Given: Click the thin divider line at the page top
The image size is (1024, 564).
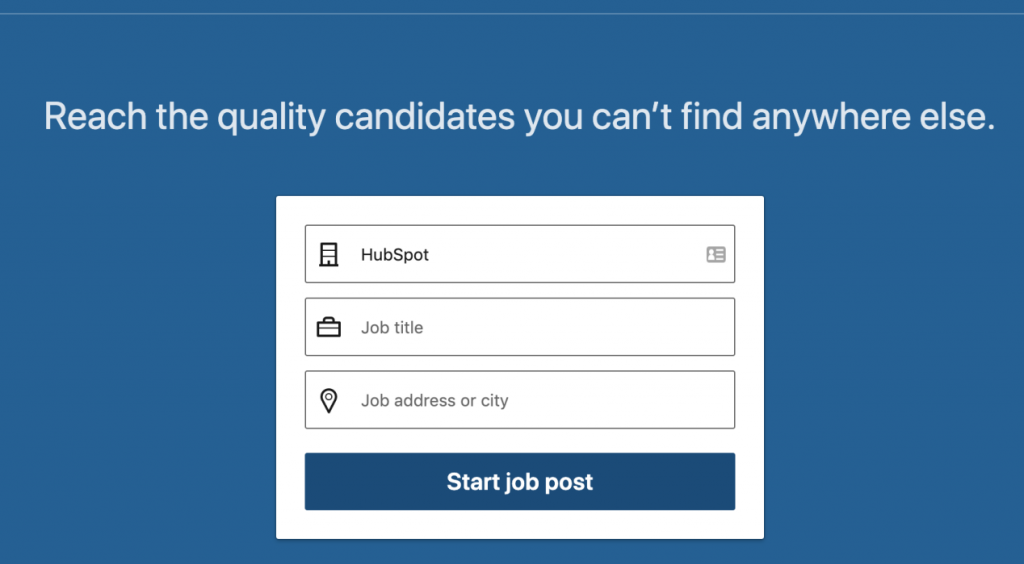Looking at the screenshot, I should [x=512, y=13].
